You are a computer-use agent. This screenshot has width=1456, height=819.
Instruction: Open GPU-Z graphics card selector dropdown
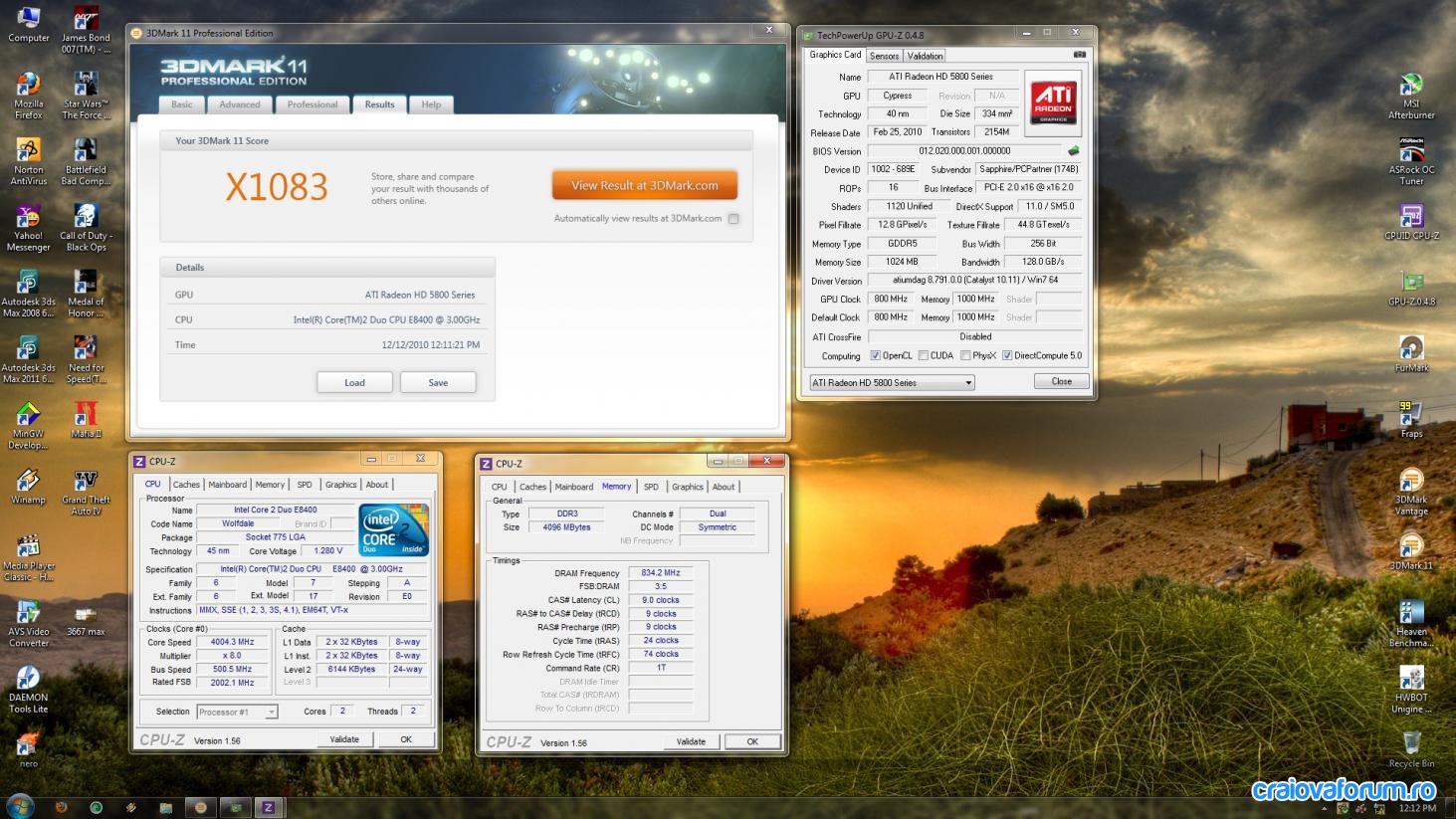[x=892, y=382]
